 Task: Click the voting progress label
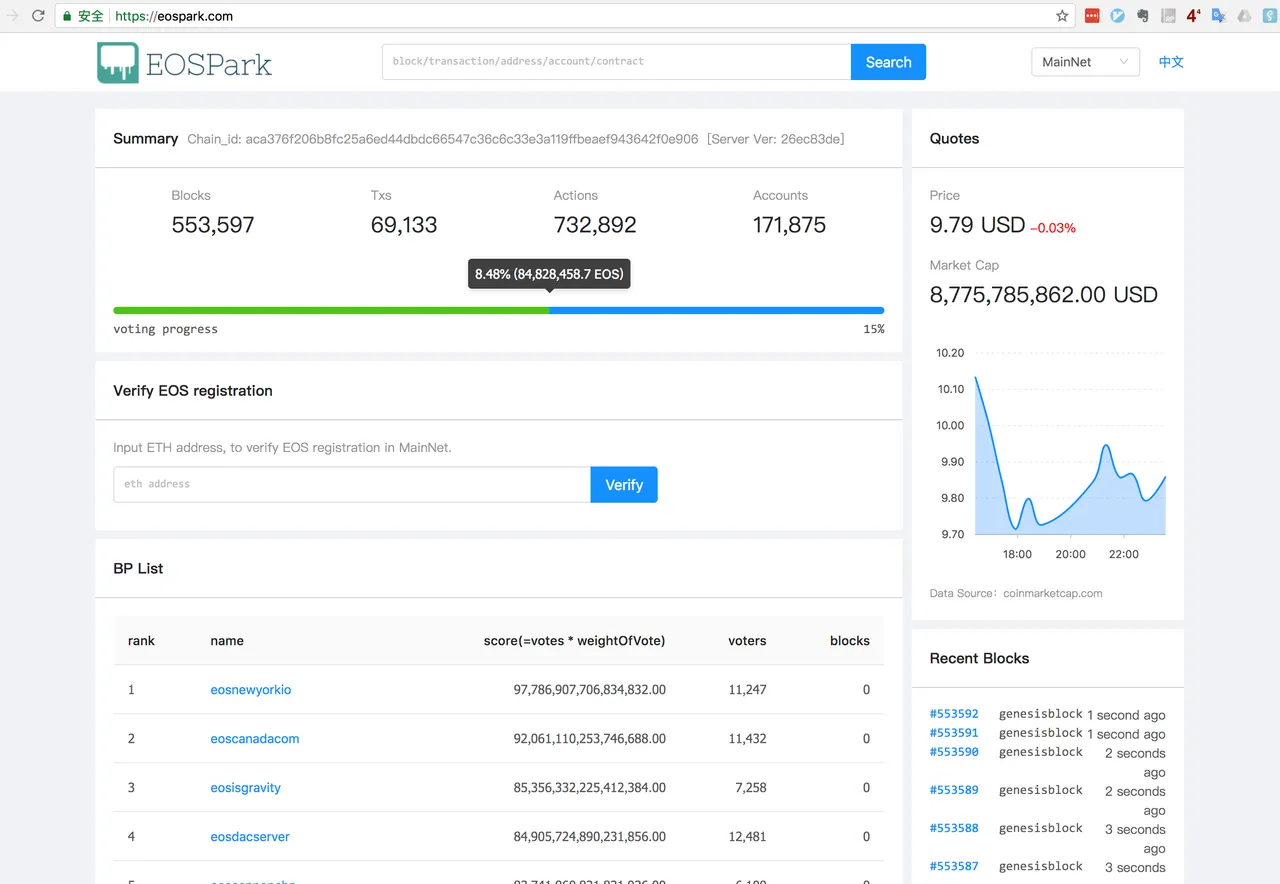pyautogui.click(x=165, y=329)
